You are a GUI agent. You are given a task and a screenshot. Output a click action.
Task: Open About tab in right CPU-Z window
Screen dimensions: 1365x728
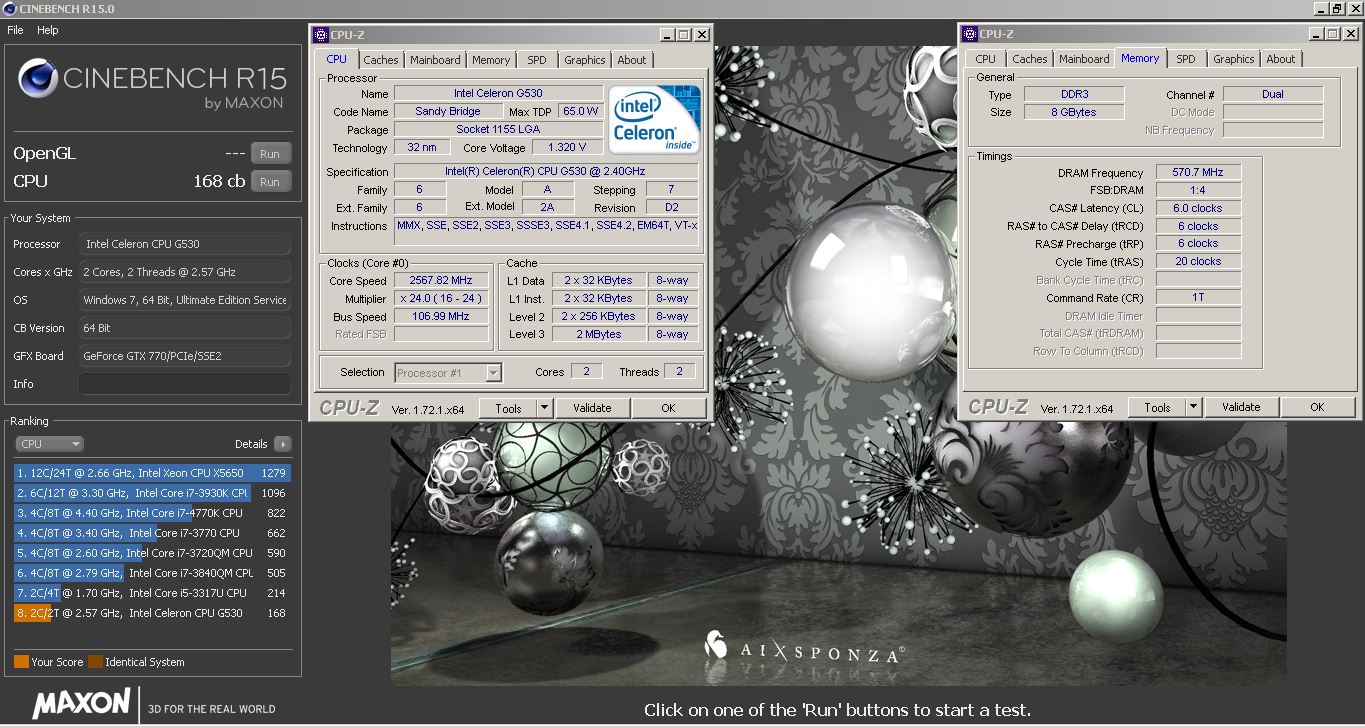[x=1281, y=59]
